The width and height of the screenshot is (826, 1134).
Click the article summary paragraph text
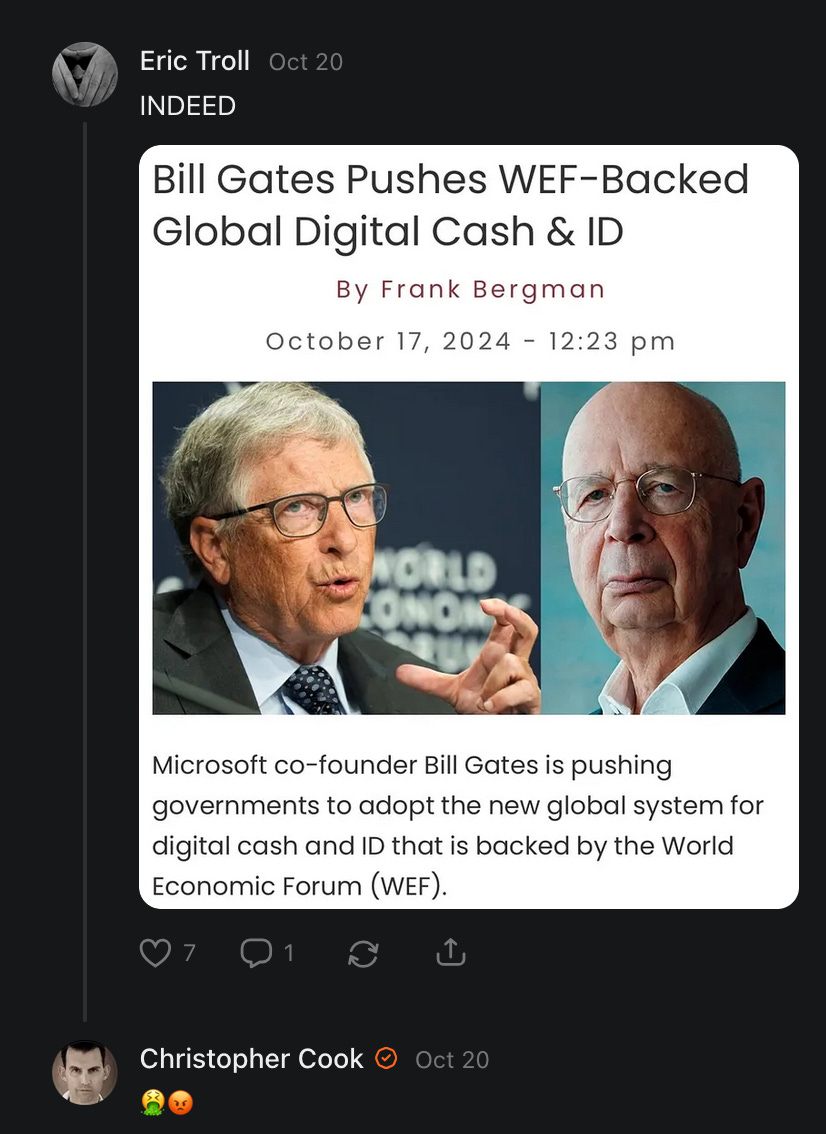coord(457,825)
